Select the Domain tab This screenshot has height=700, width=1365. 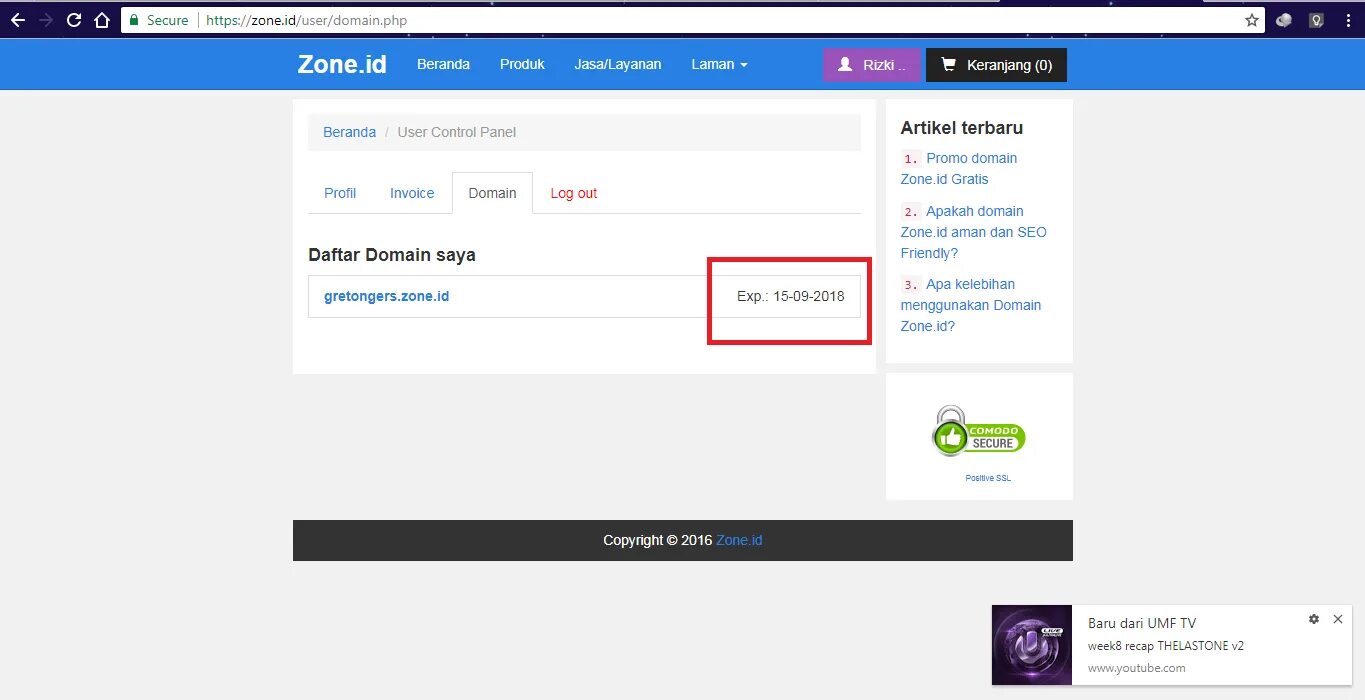[492, 193]
